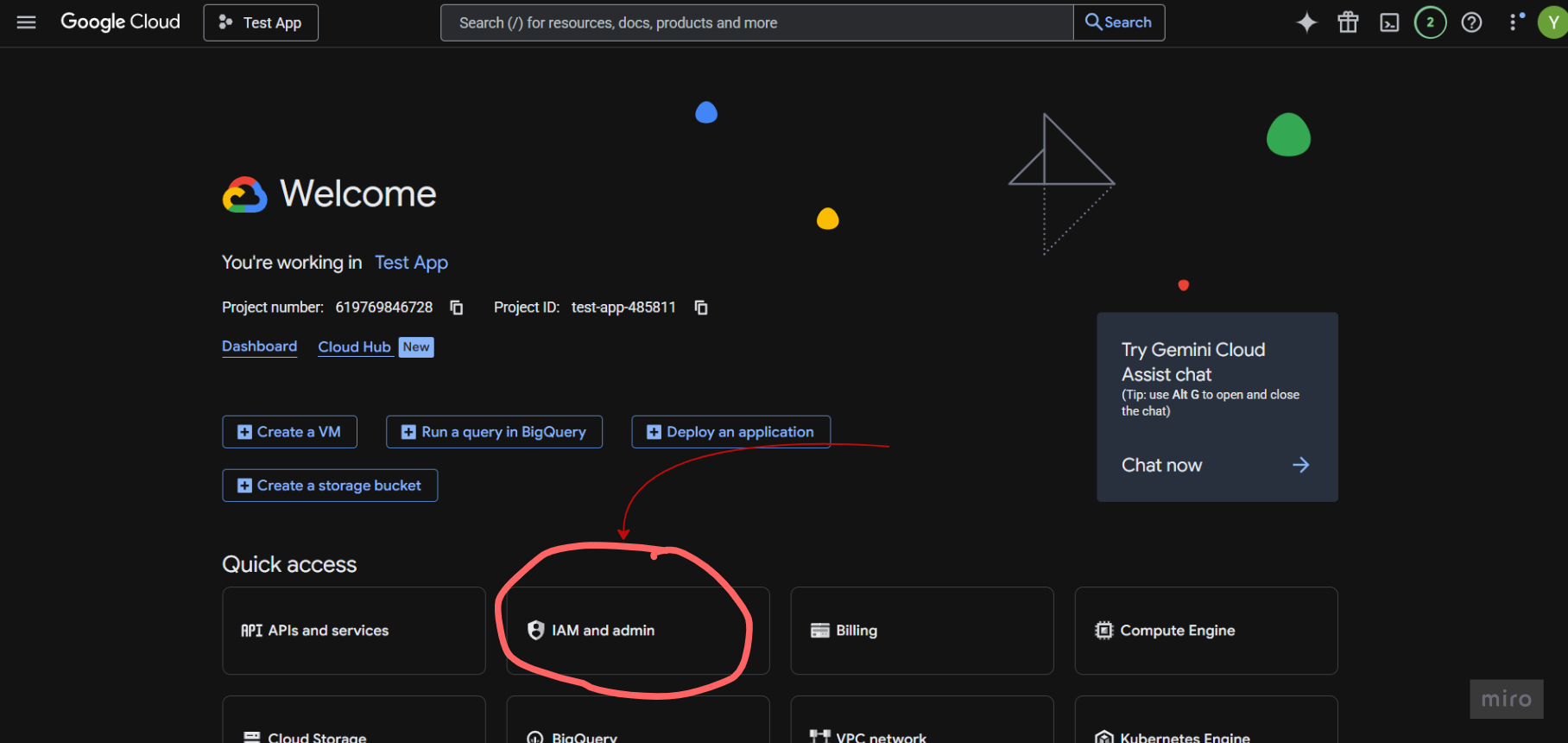Click the Quick access heading
Image resolution: width=1568 pixels, height=743 pixels.
pos(289,564)
